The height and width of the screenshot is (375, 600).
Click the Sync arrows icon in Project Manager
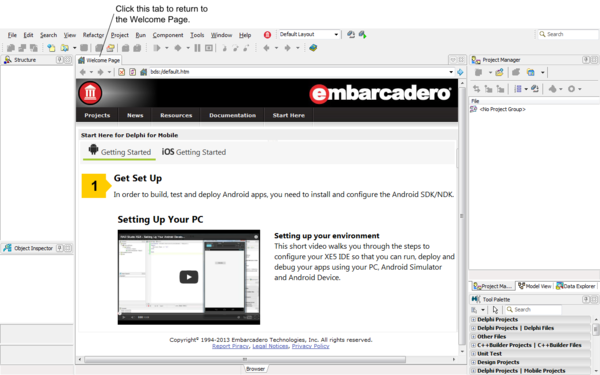coord(476,89)
